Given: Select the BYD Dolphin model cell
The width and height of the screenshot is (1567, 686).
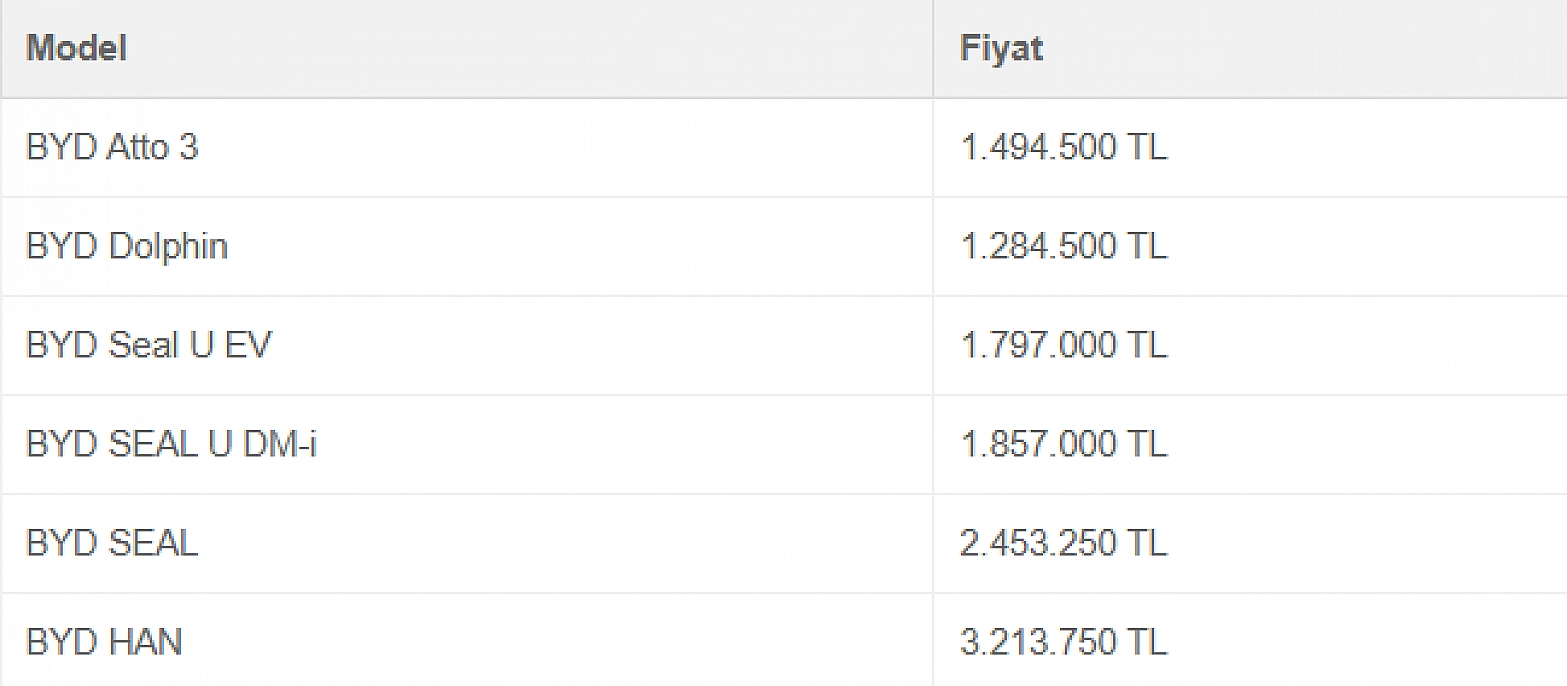Looking at the screenshot, I should [x=466, y=247].
